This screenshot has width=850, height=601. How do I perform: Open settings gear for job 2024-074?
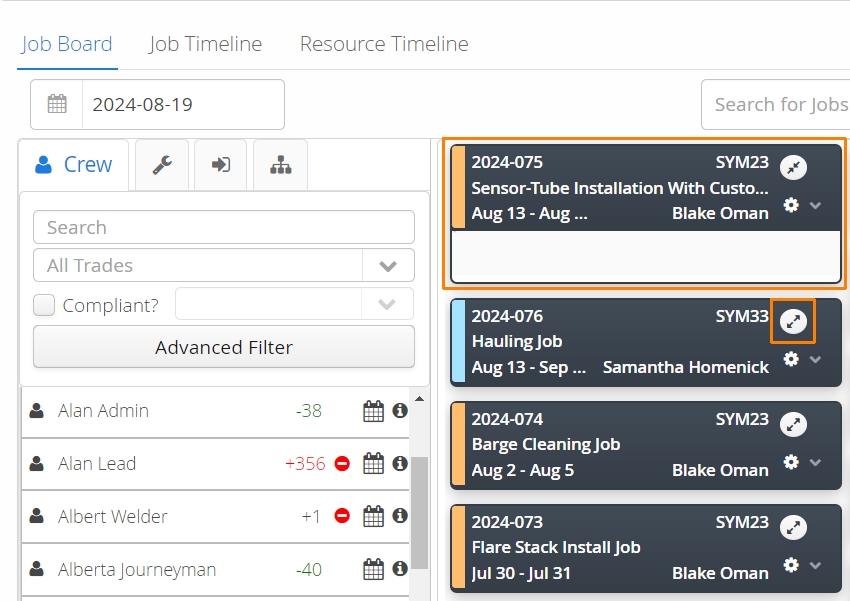[x=791, y=462]
